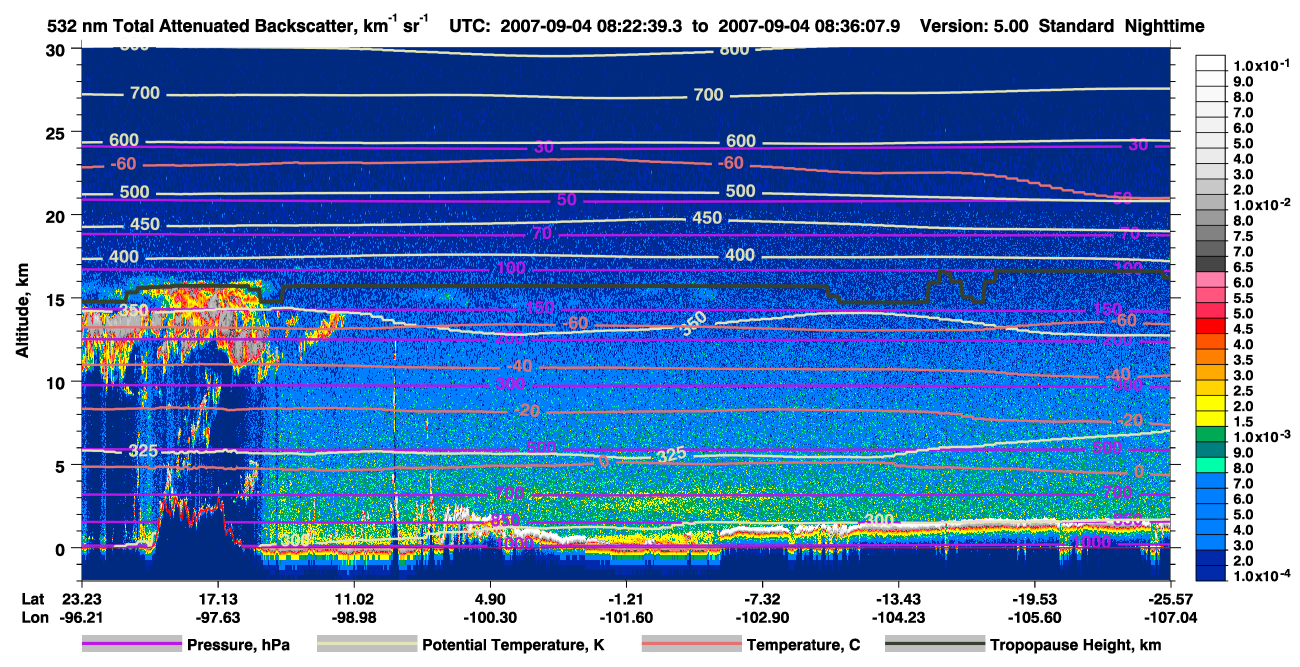Click the colorbar label '1.0x10-4'
The image size is (1300, 667).
tap(1263, 577)
